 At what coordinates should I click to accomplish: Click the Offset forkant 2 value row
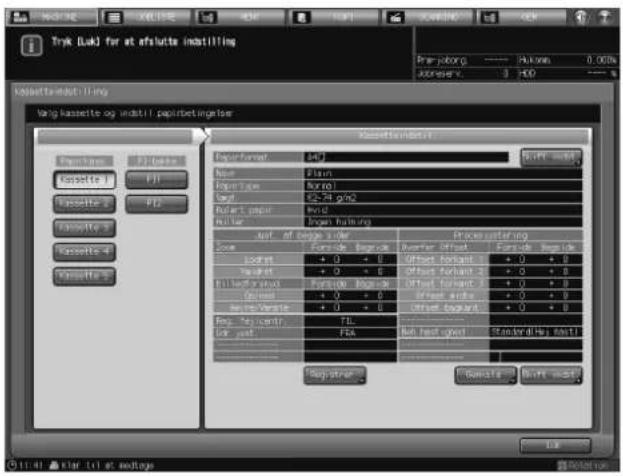536,272
